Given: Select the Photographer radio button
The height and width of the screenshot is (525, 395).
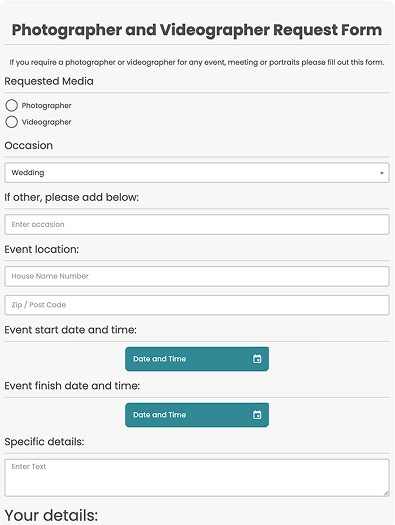Looking at the screenshot, I should (11, 105).
